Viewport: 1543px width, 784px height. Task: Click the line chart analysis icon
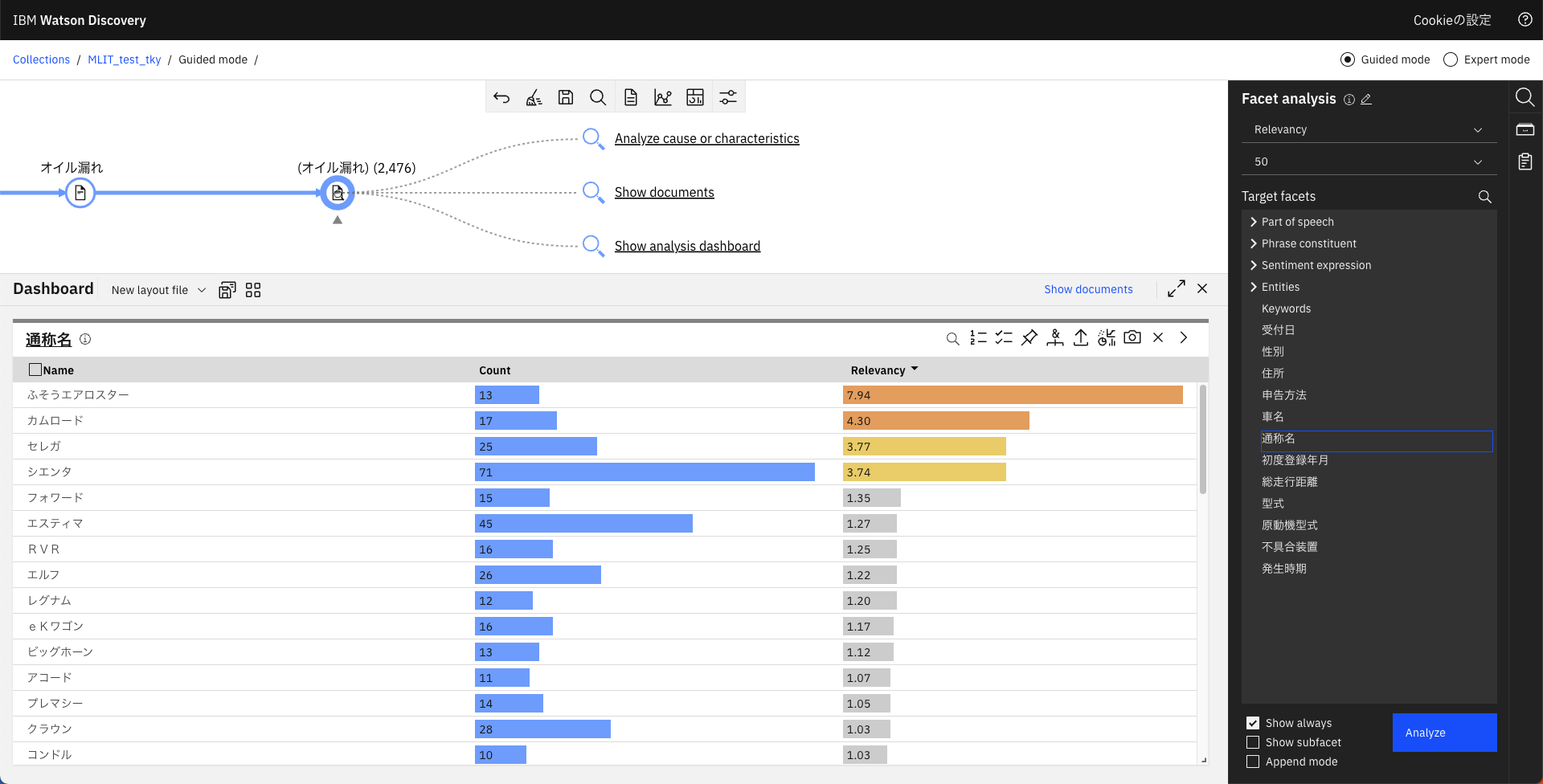663,97
